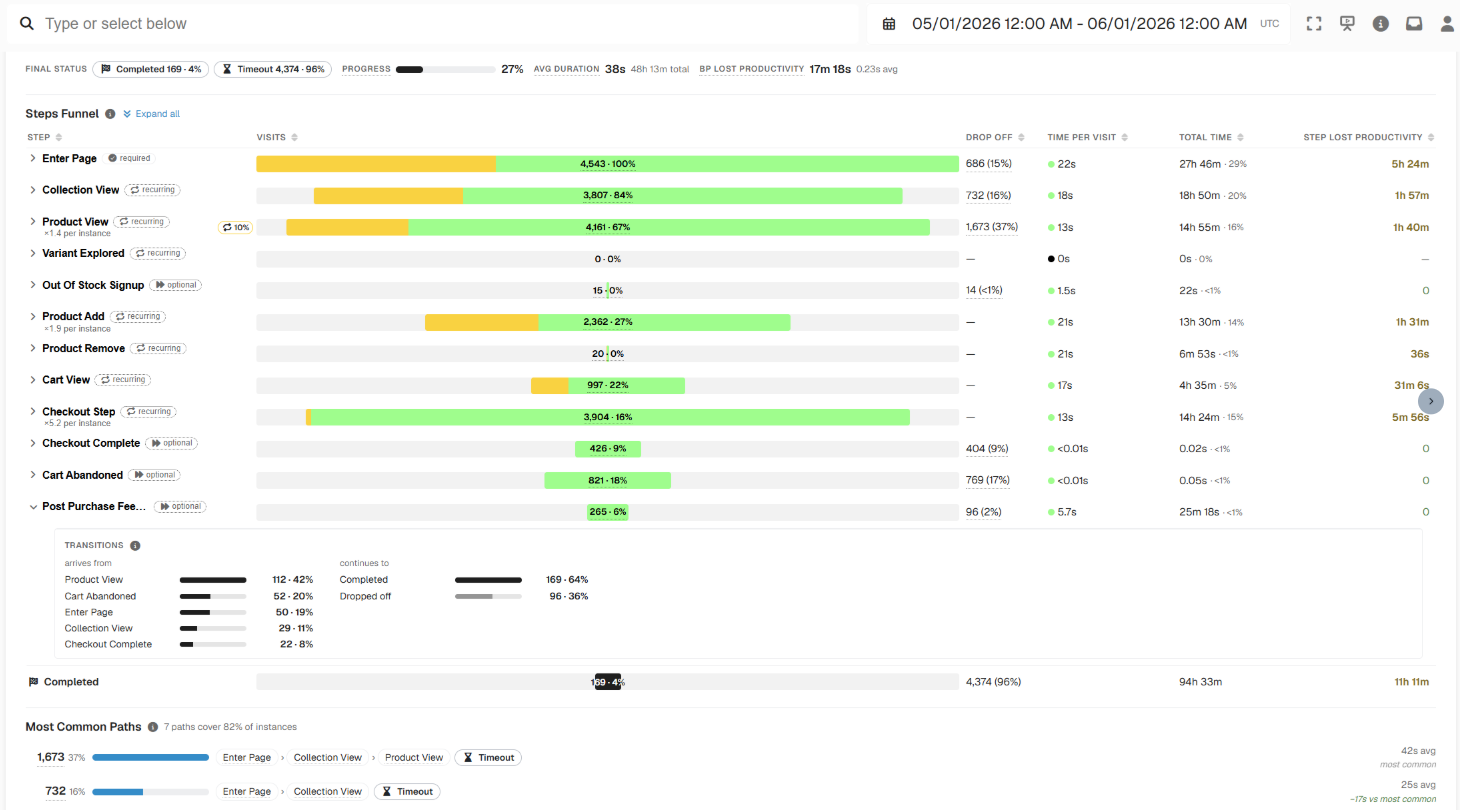Click the Timeout chip in 1,673 path
1460x810 pixels.
[488, 758]
